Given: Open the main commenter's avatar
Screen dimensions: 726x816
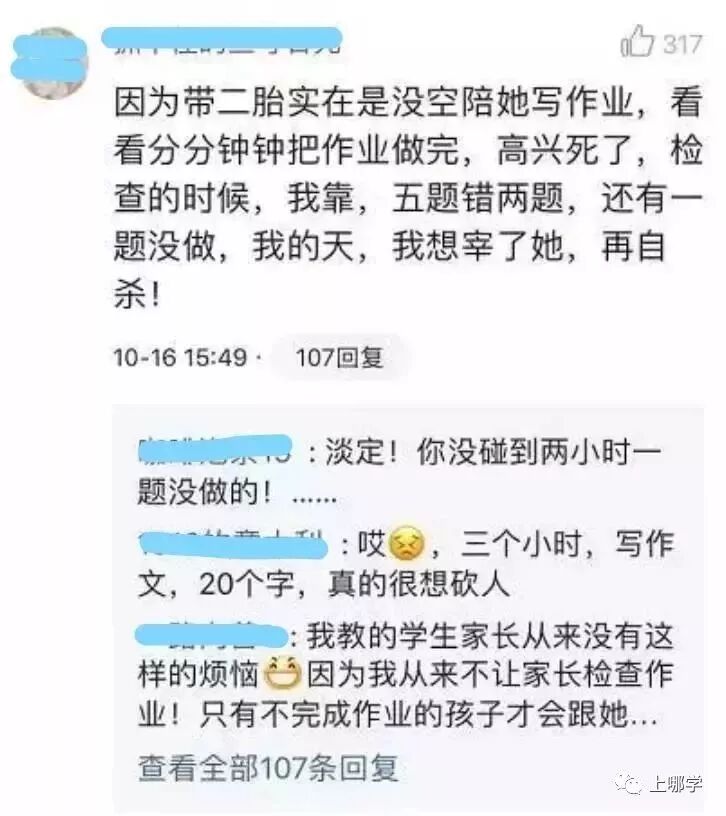Looking at the screenshot, I should 50,63.
